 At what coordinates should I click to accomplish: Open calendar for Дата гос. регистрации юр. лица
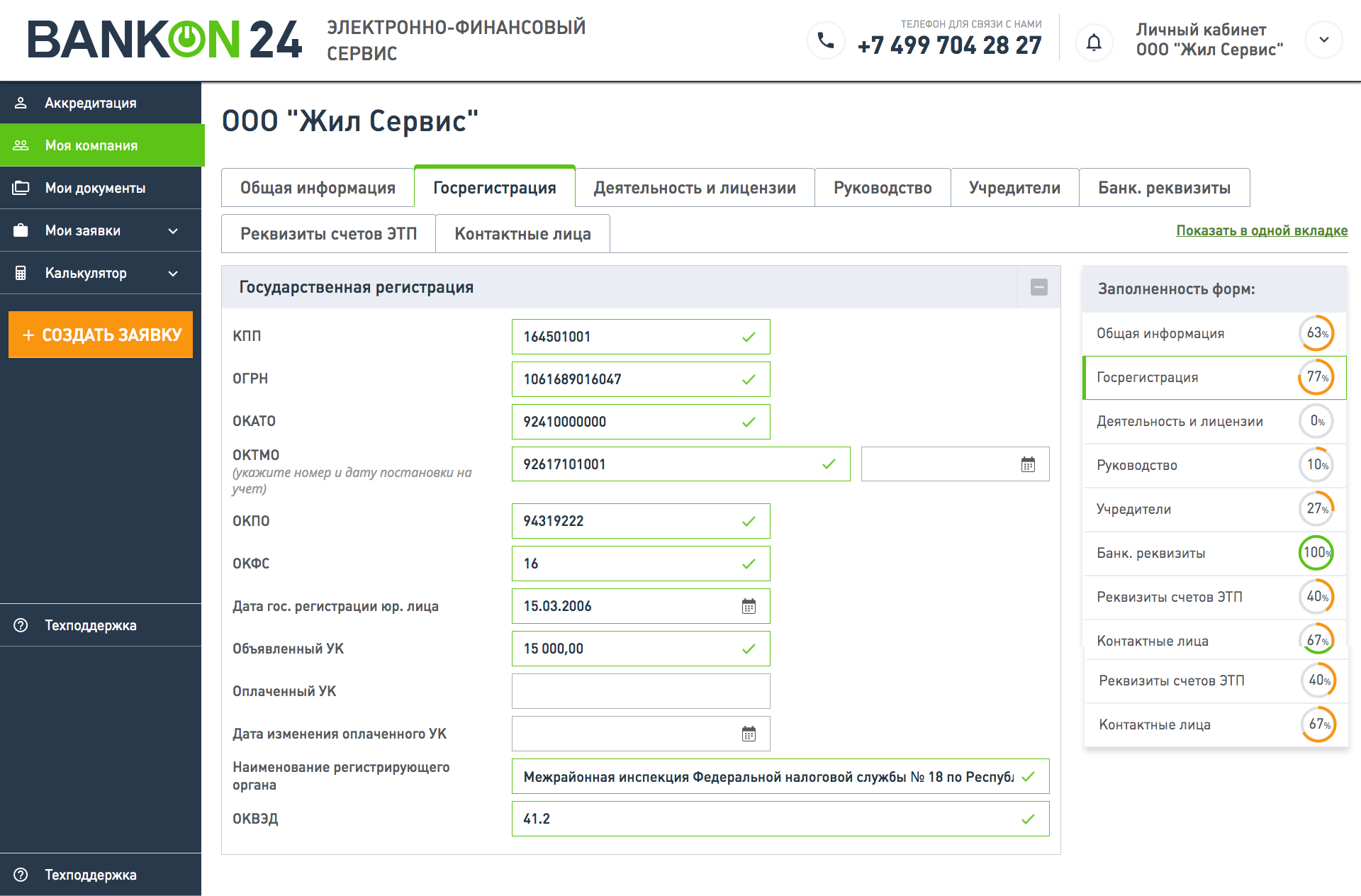pos(749,606)
